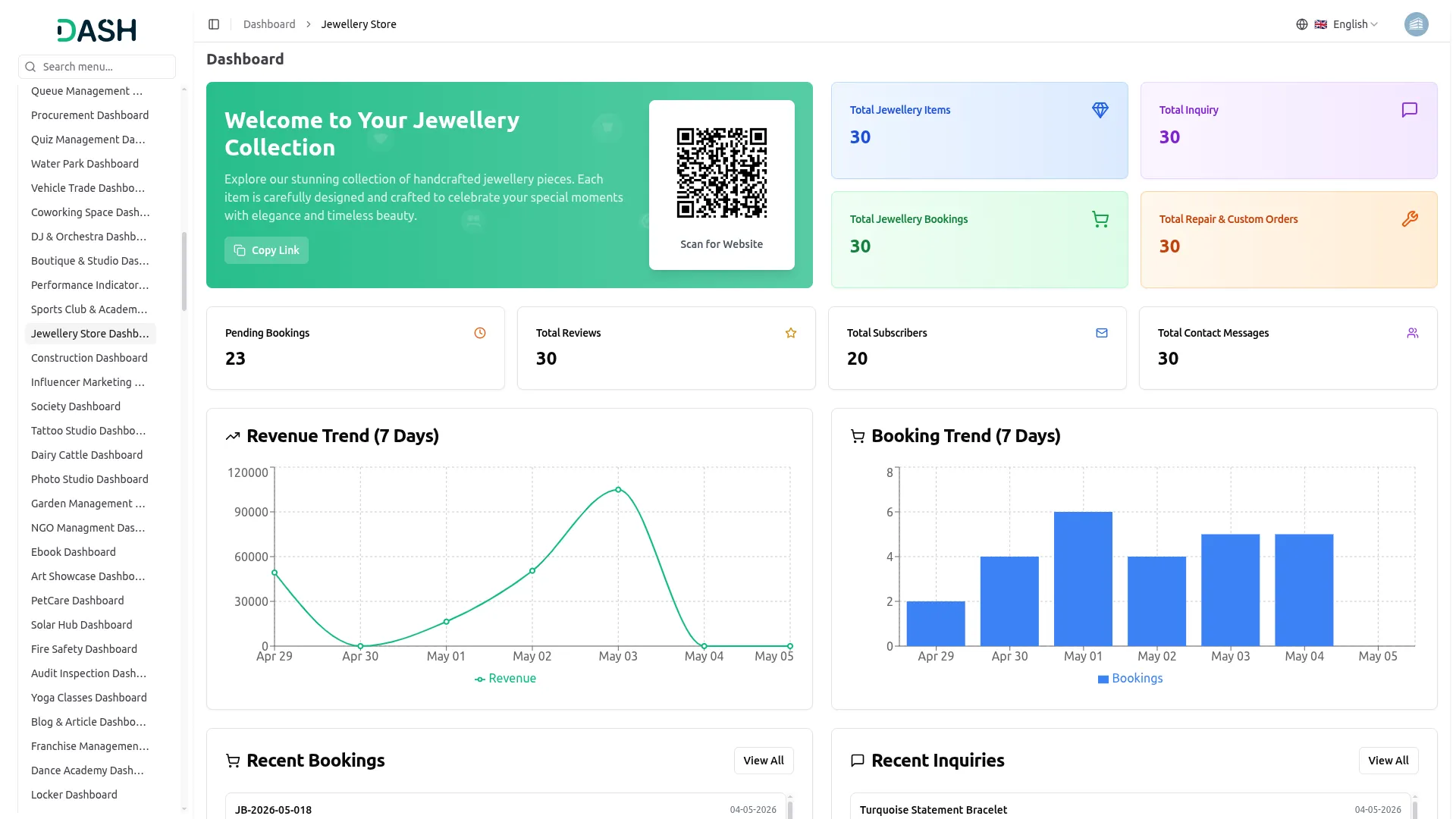This screenshot has height=819, width=1456.
Task: Click the clock icon on Pending Bookings
Action: pyautogui.click(x=480, y=333)
